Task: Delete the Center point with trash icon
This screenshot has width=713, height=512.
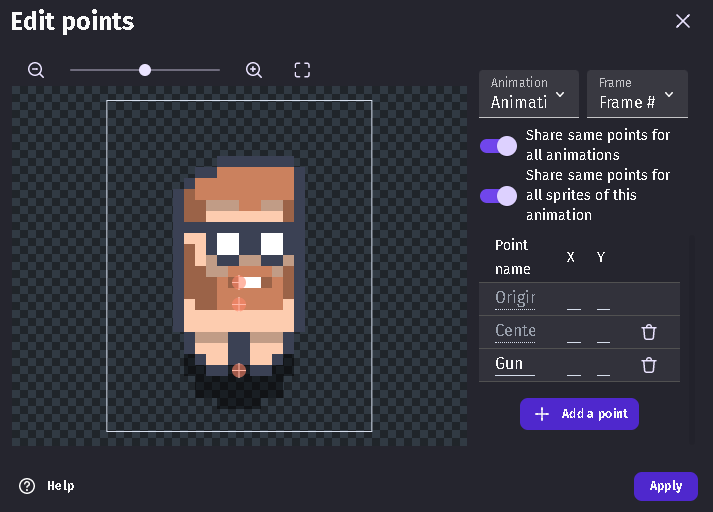Action: [649, 333]
